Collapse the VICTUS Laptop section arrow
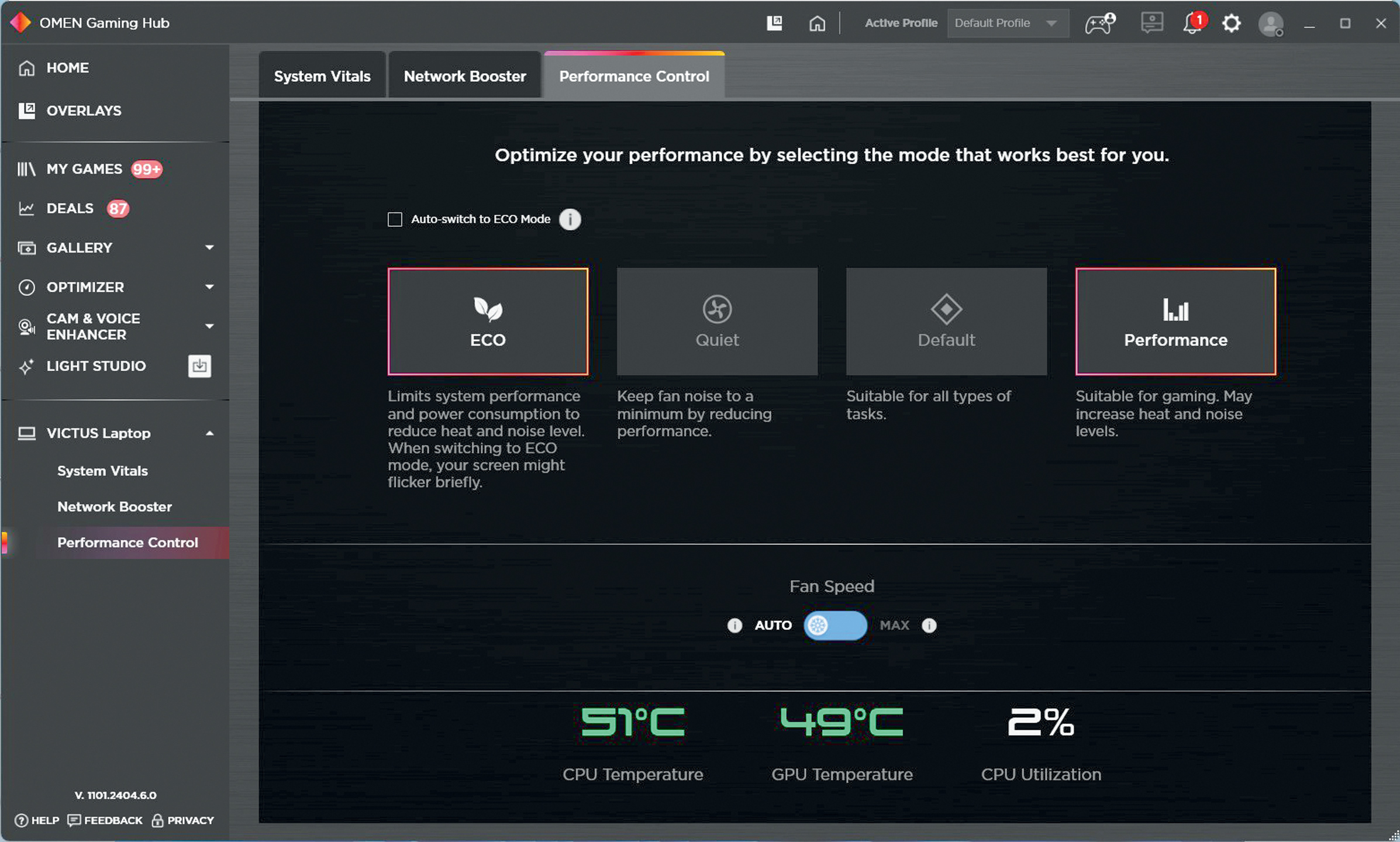This screenshot has width=1400, height=842. point(209,433)
